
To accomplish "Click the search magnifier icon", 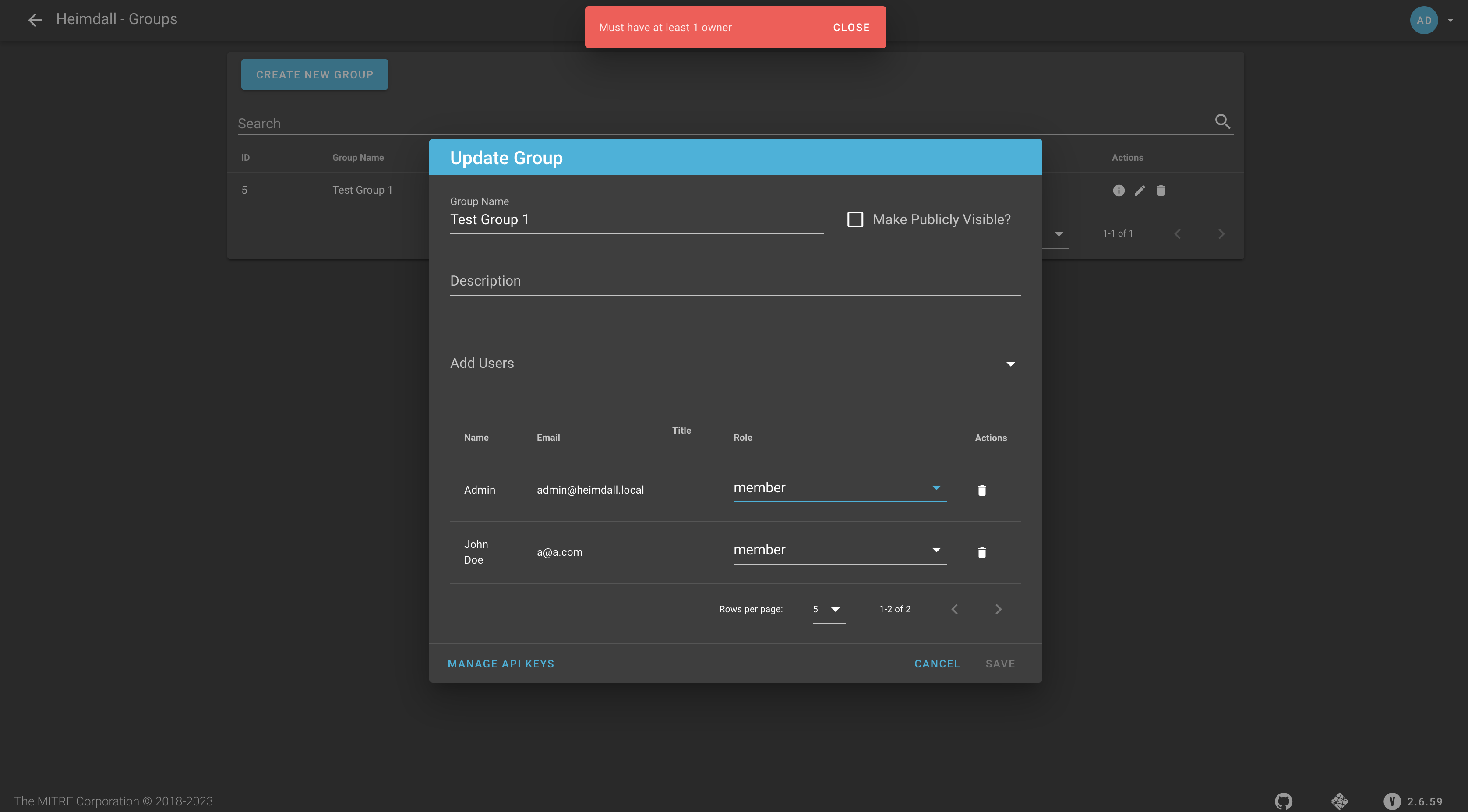I will (x=1222, y=121).
